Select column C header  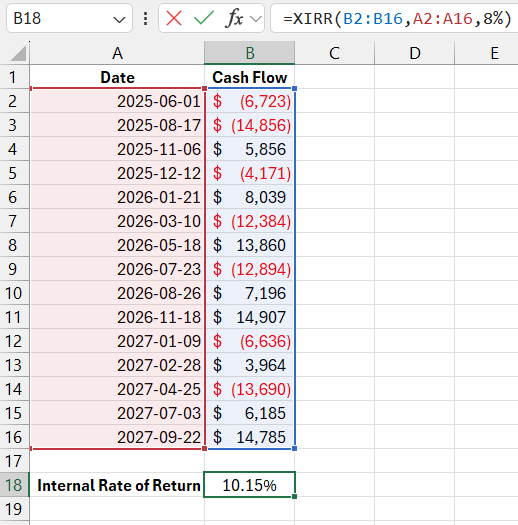tap(335, 53)
